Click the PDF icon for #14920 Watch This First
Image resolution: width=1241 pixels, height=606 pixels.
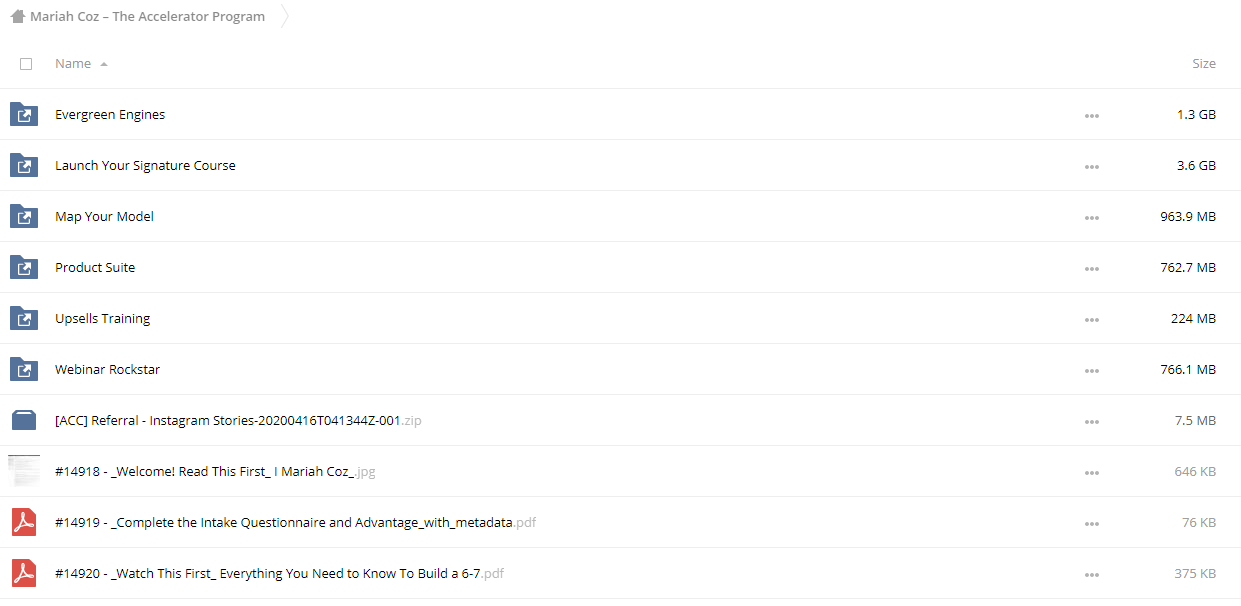click(24, 573)
